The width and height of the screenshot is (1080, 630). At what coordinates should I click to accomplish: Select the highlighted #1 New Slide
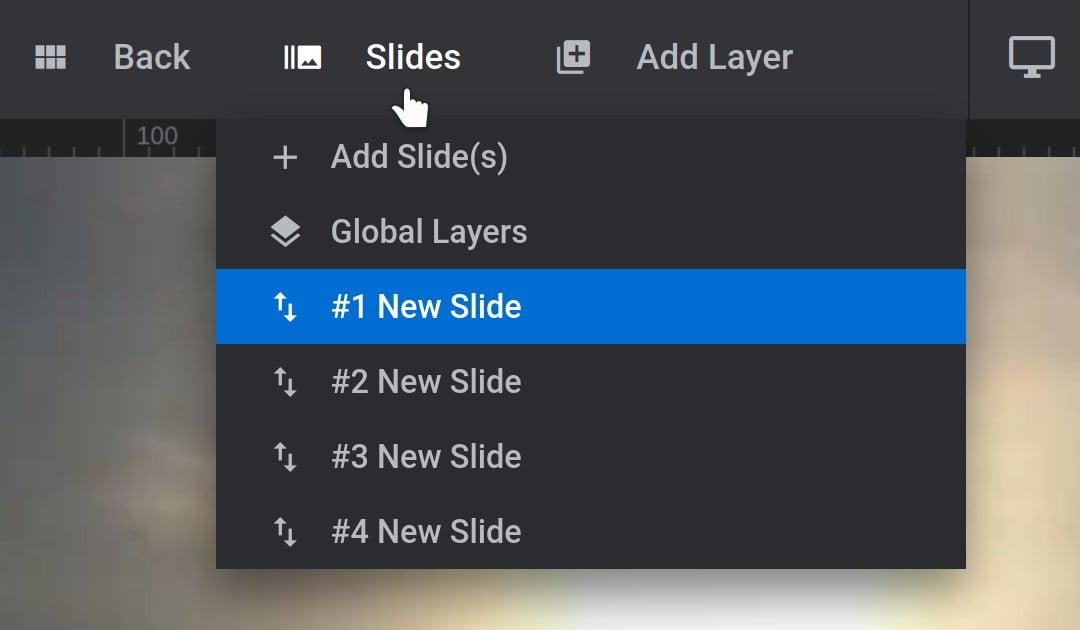tap(591, 306)
